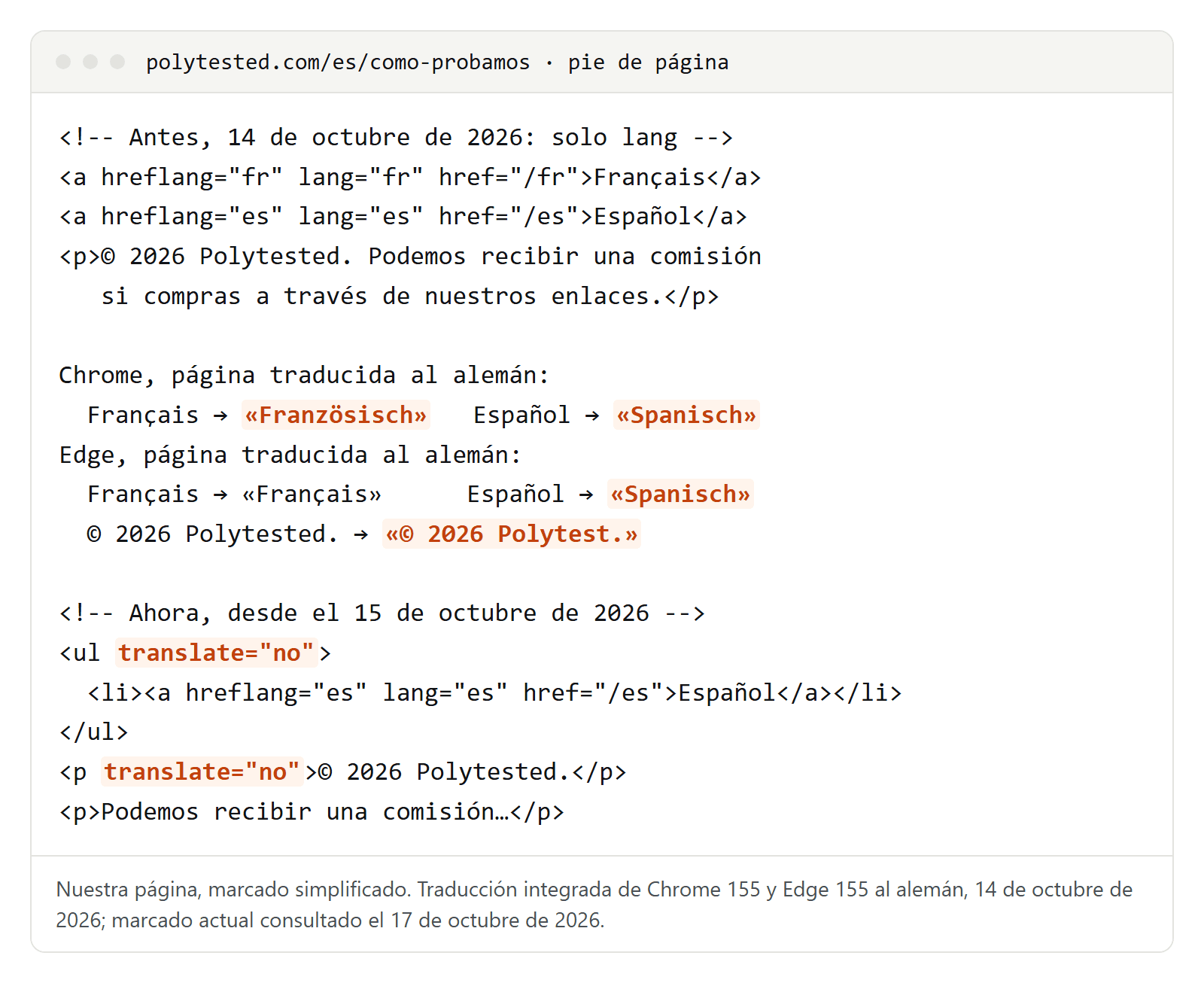1204x983 pixels.
Task: Click the 'si compras a través de nuestros enlaces' line
Action: pyautogui.click(x=410, y=297)
